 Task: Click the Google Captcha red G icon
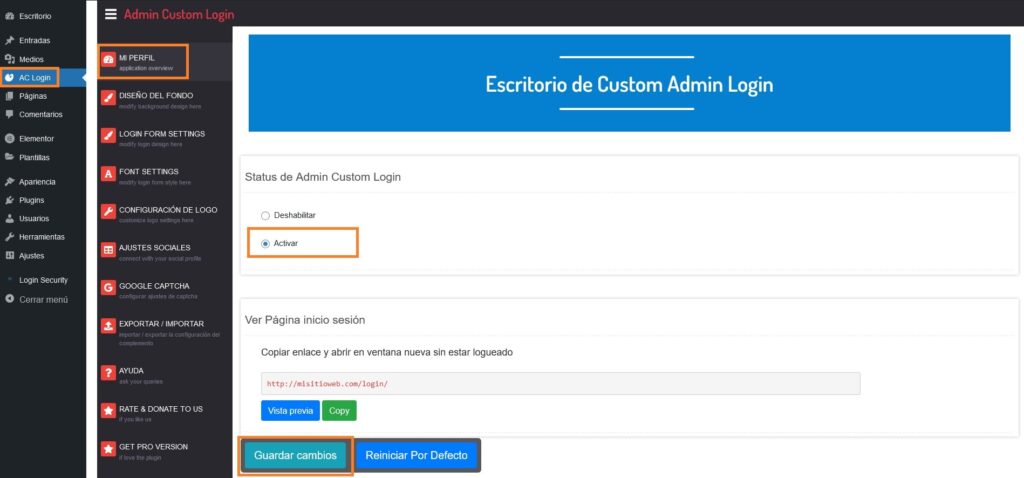click(108, 288)
